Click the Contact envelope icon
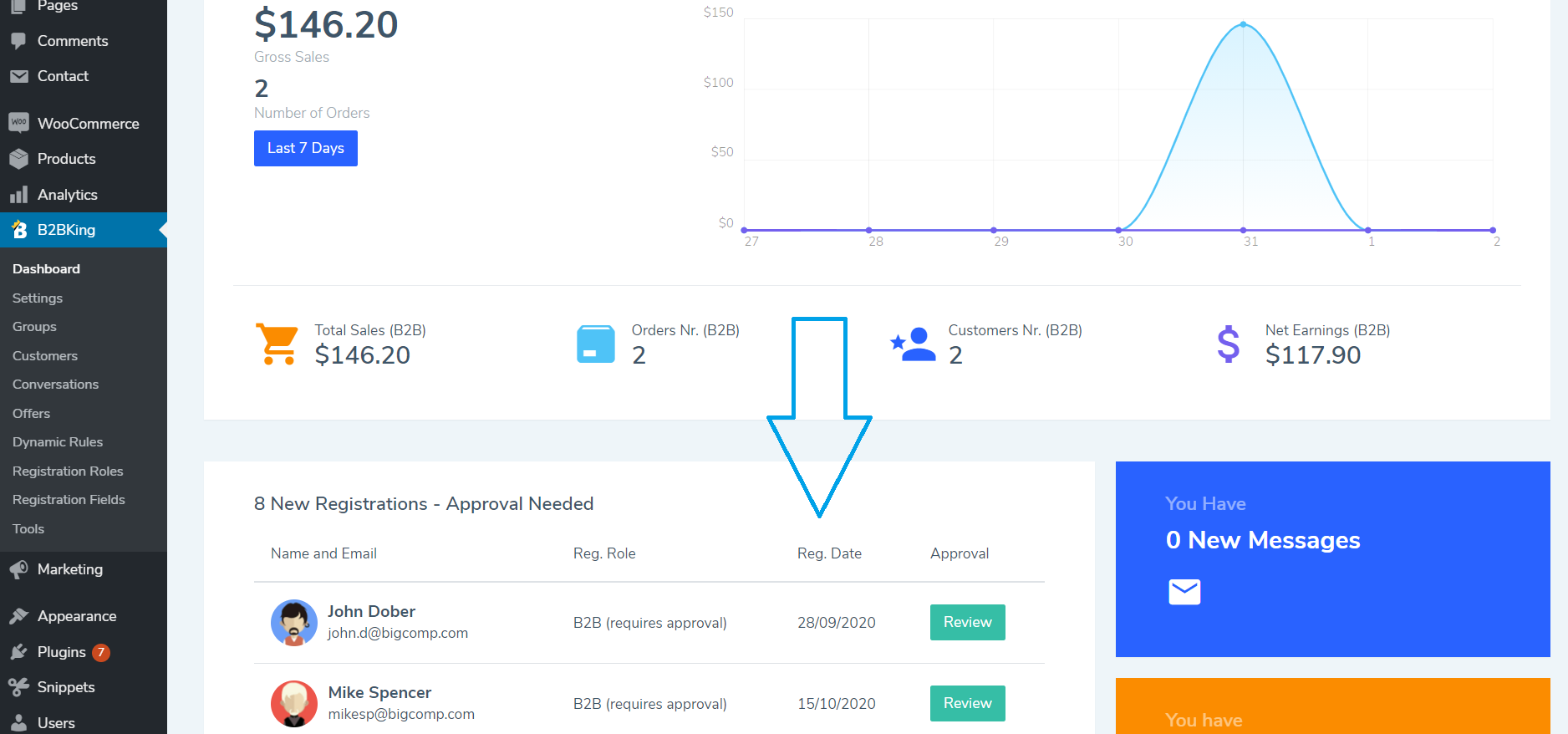The image size is (1568, 734). pyautogui.click(x=18, y=76)
